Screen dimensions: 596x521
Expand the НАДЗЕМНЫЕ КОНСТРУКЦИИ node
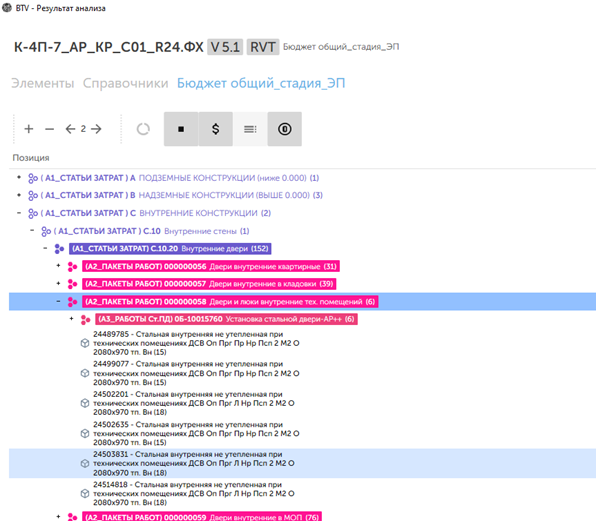[19, 195]
